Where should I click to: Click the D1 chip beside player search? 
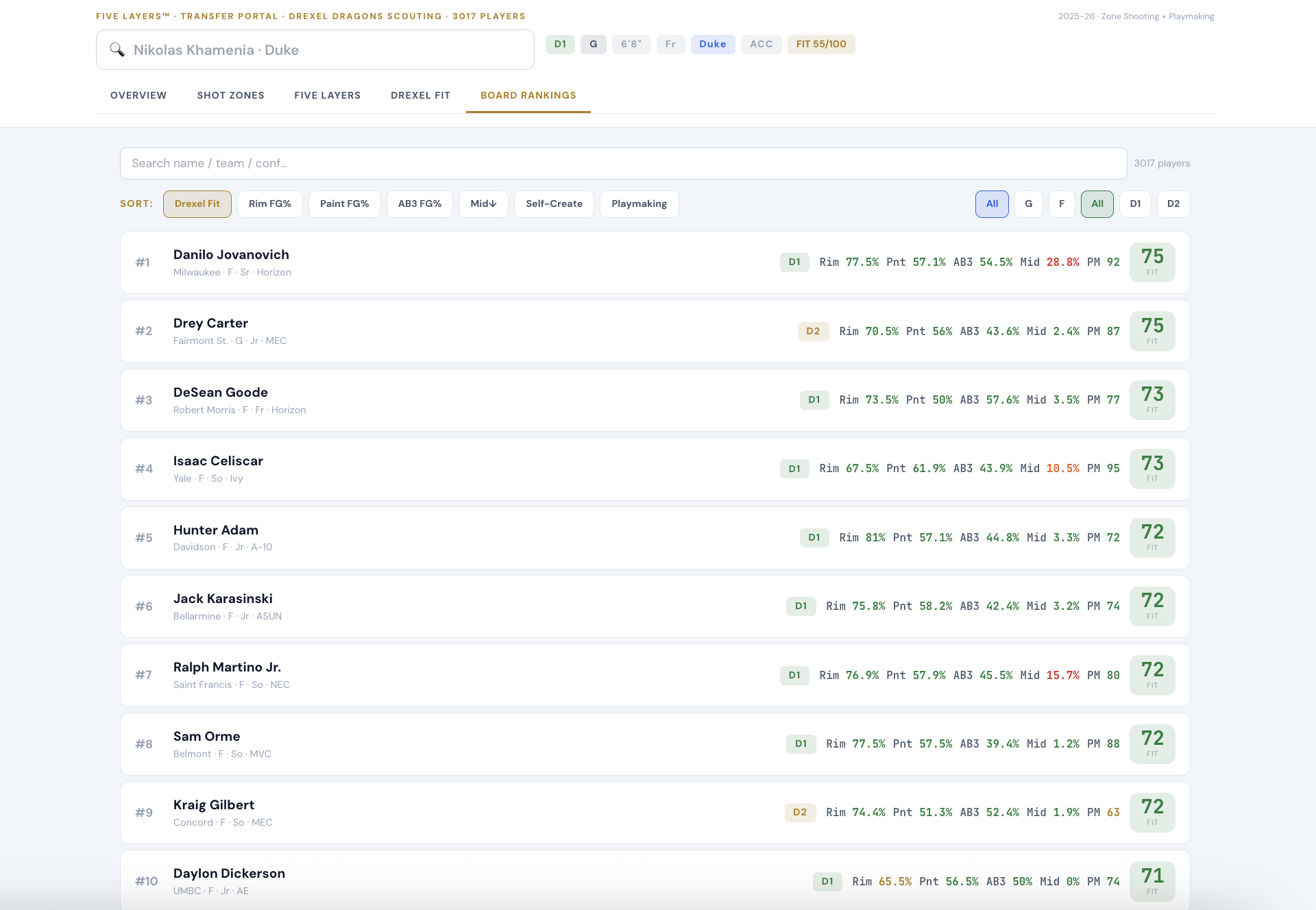[560, 45]
